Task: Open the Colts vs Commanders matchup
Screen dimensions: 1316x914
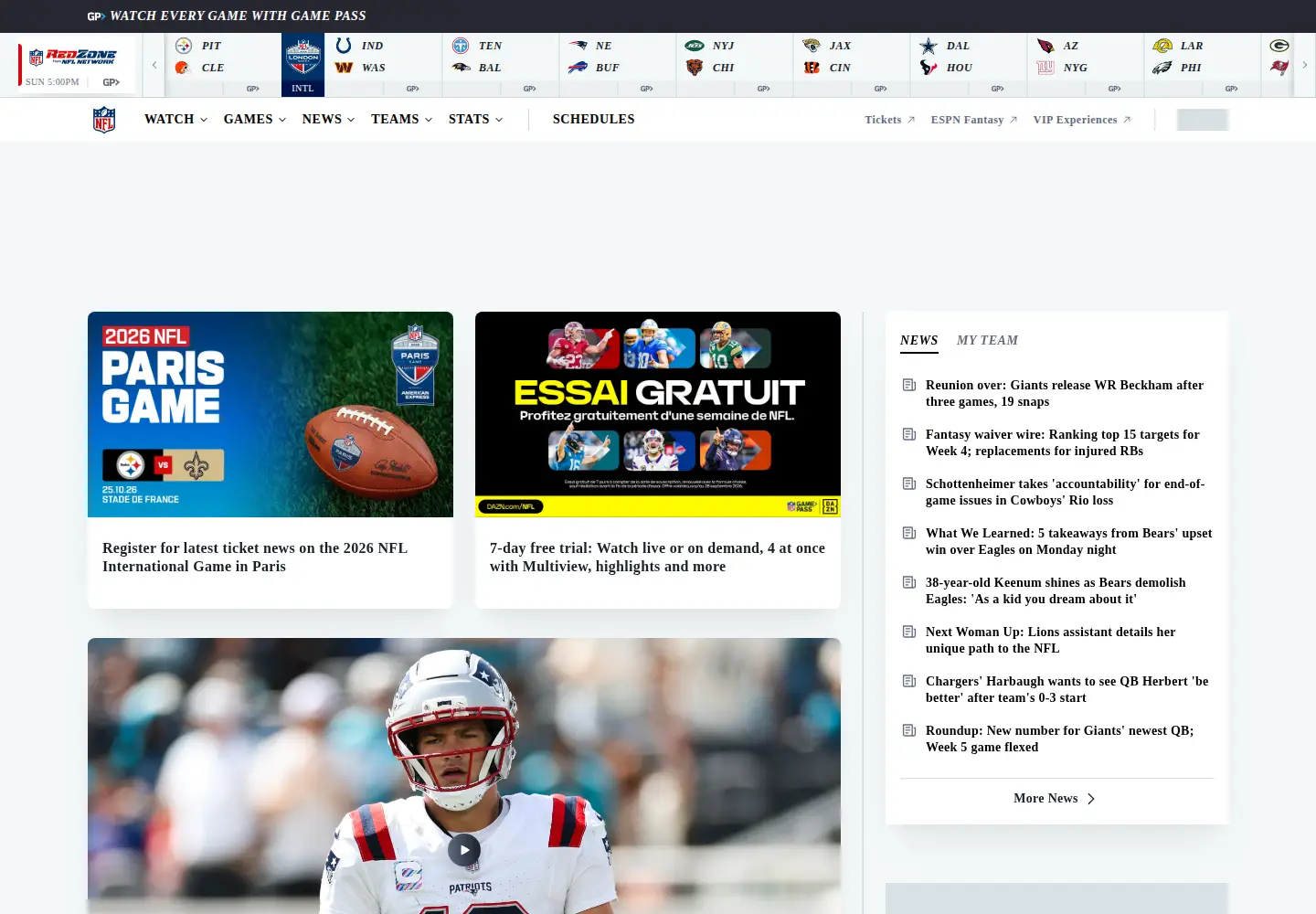Action: click(383, 65)
